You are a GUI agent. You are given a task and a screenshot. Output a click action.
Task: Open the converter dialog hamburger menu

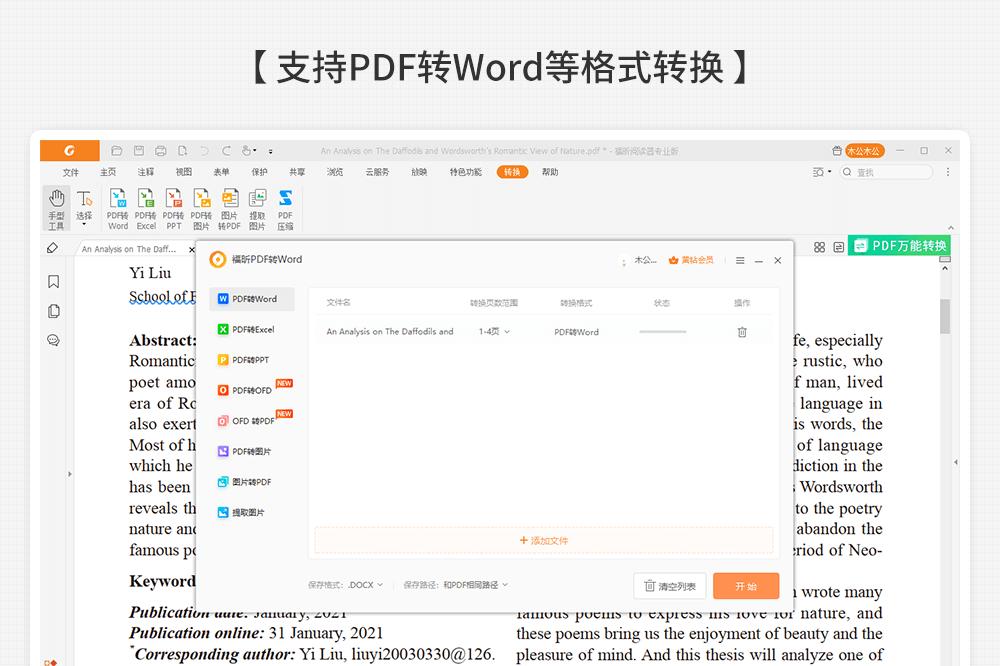pyautogui.click(x=740, y=260)
